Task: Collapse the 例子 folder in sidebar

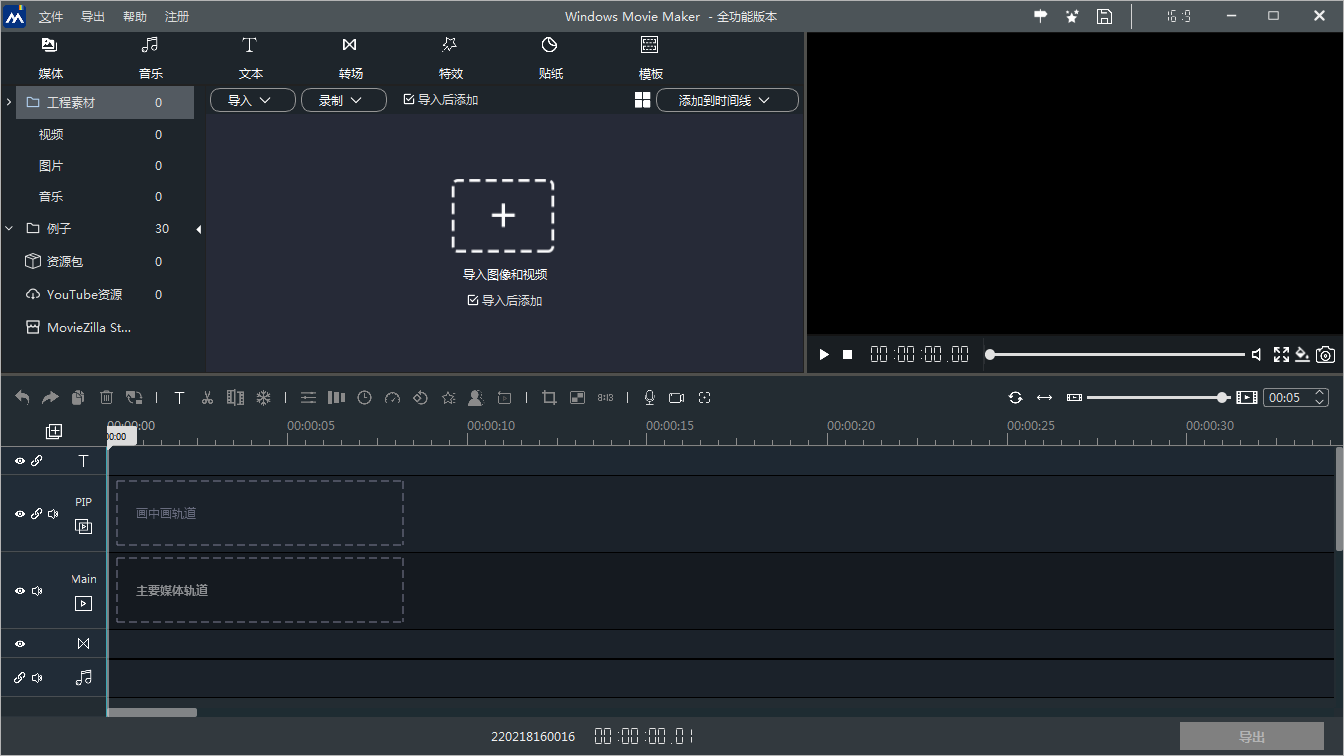Action: coord(9,229)
